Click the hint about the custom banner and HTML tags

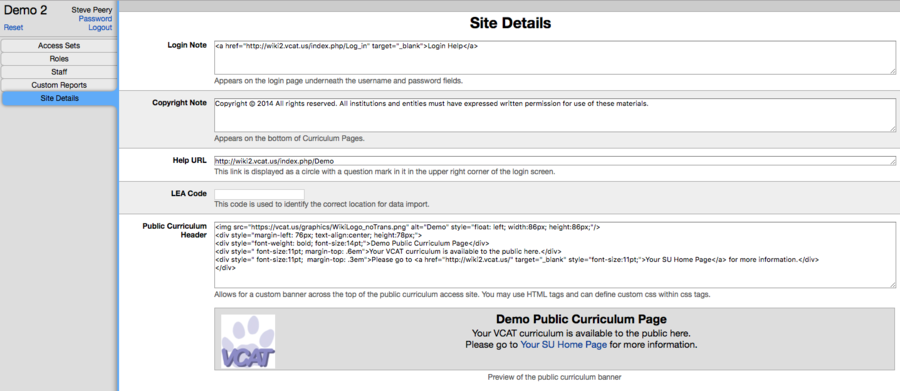click(462, 295)
